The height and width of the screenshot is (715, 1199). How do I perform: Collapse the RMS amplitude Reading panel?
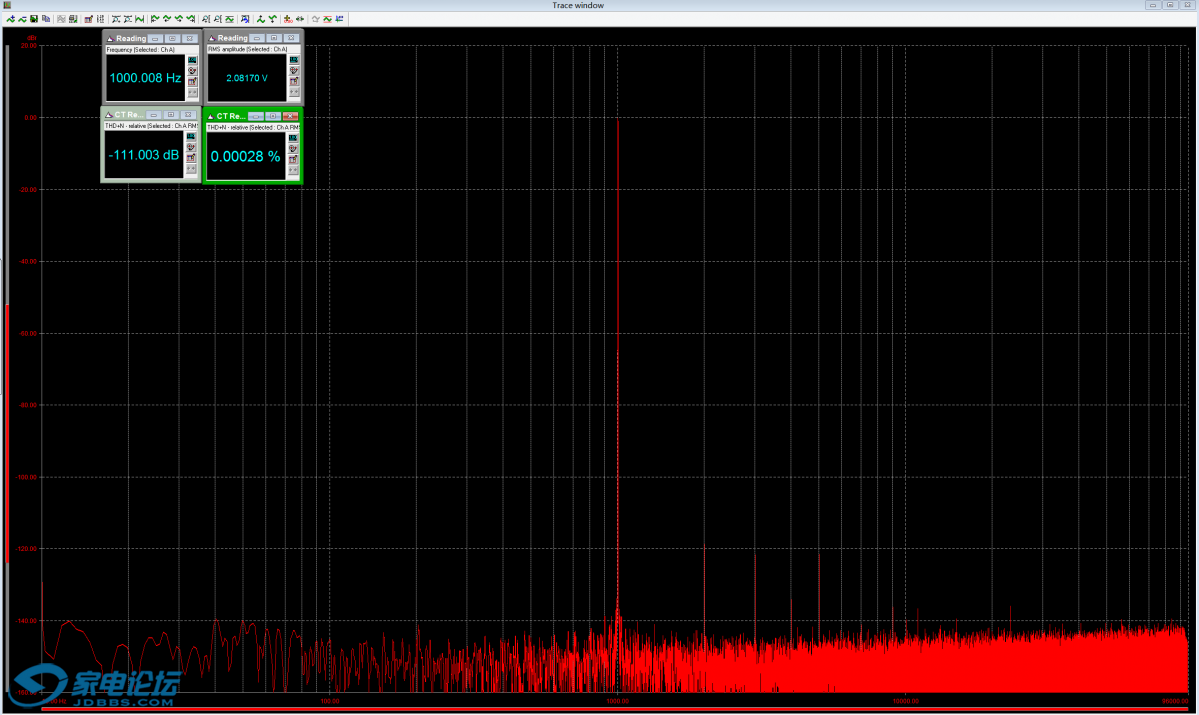[x=256, y=38]
